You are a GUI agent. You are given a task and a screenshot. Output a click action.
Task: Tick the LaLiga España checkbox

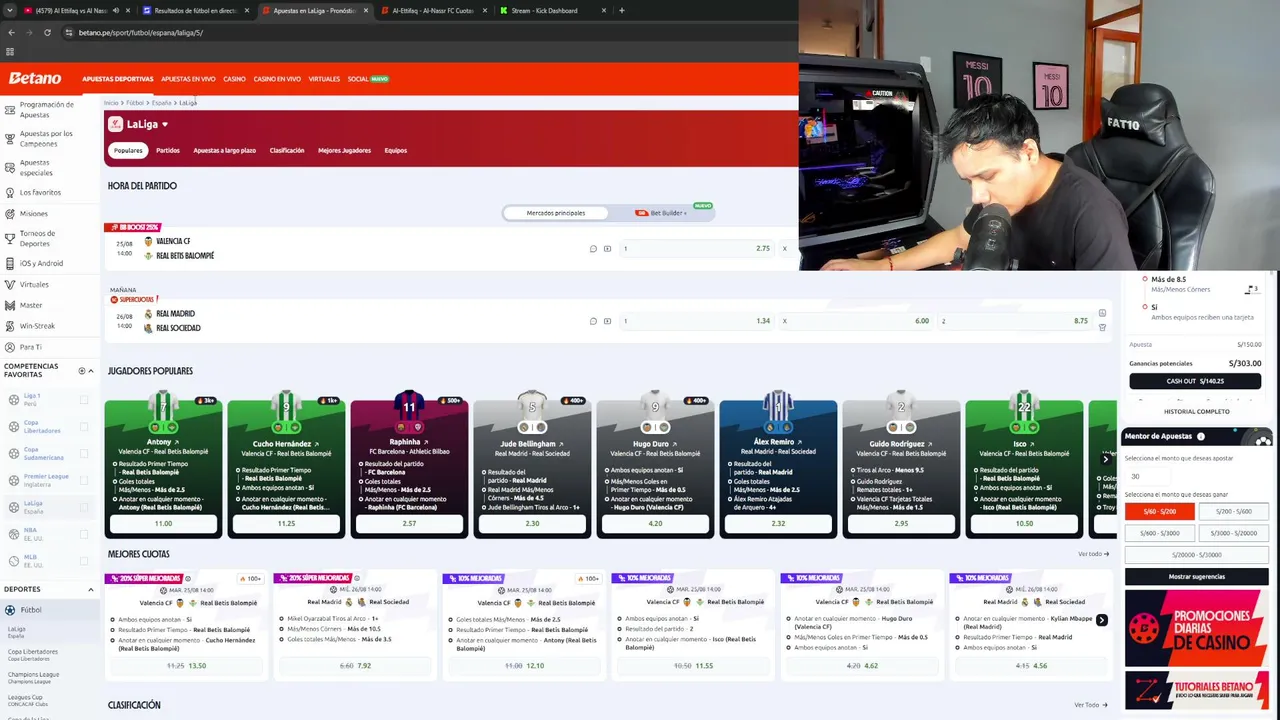click(x=84, y=508)
